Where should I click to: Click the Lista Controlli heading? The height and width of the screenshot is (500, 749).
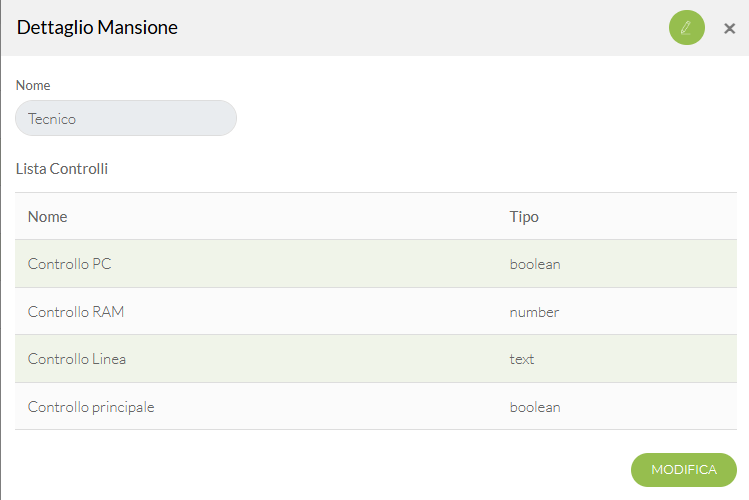pyautogui.click(x=62, y=169)
